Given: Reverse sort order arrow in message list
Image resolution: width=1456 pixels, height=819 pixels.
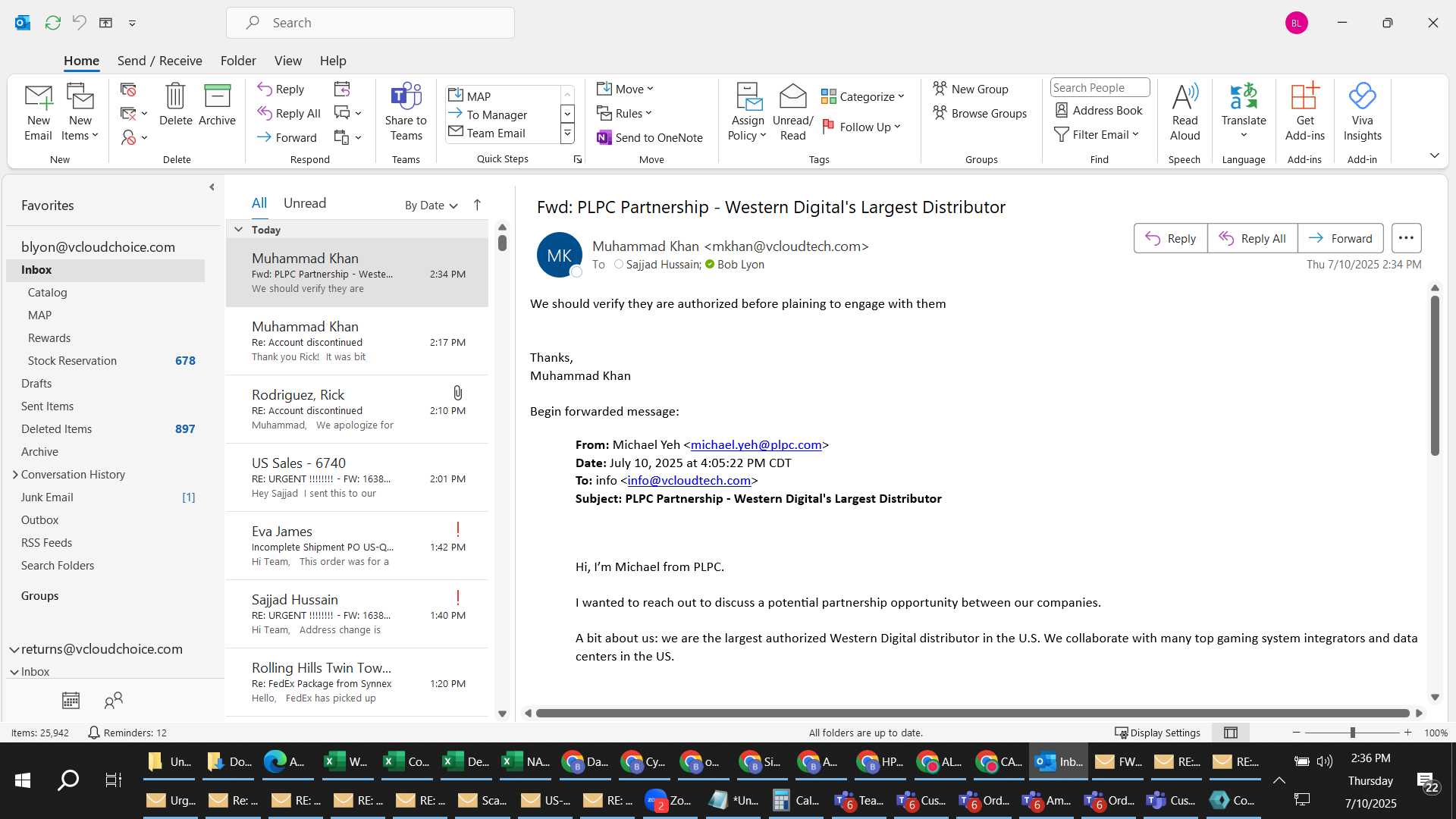Looking at the screenshot, I should pyautogui.click(x=477, y=205).
